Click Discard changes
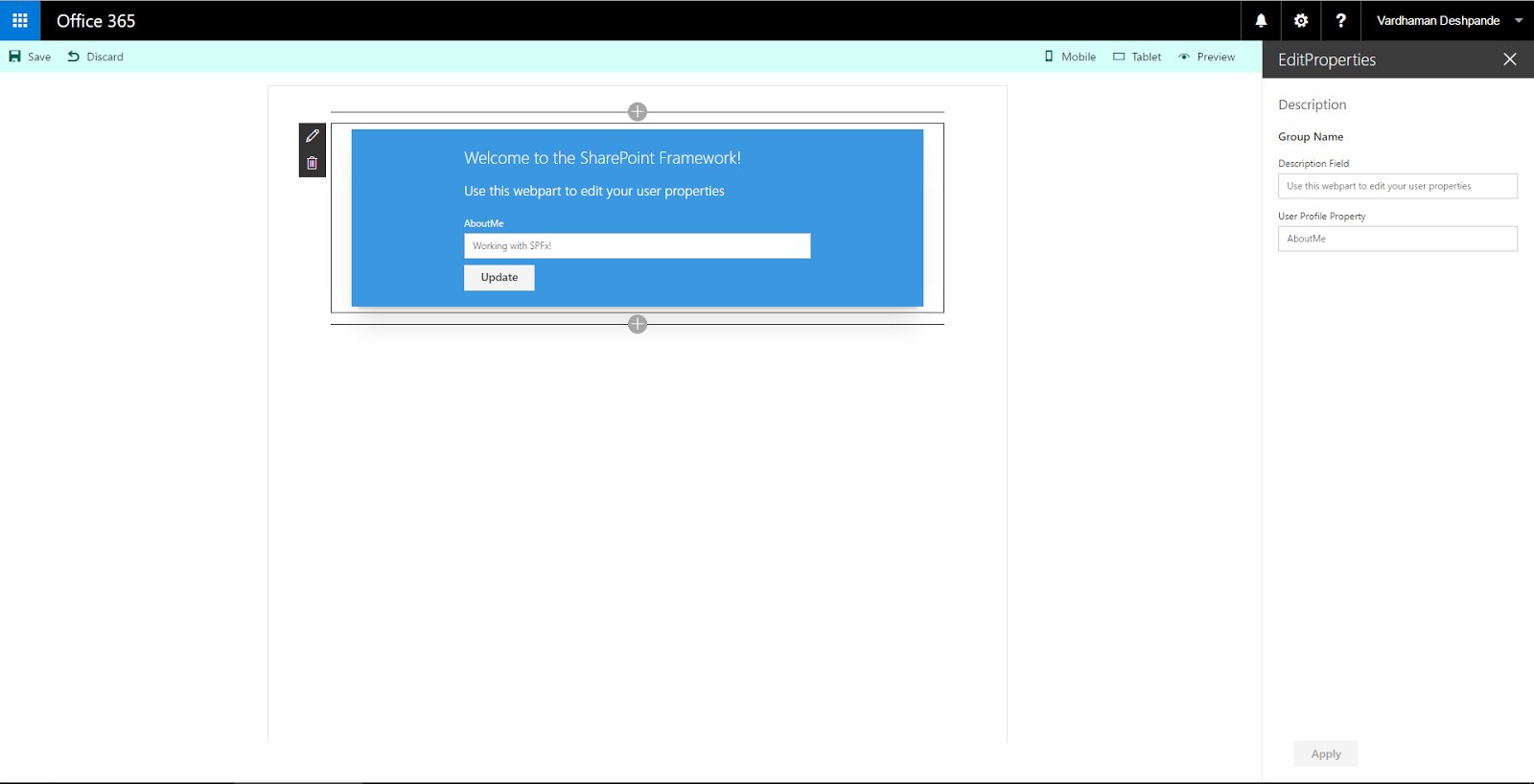 coord(95,57)
